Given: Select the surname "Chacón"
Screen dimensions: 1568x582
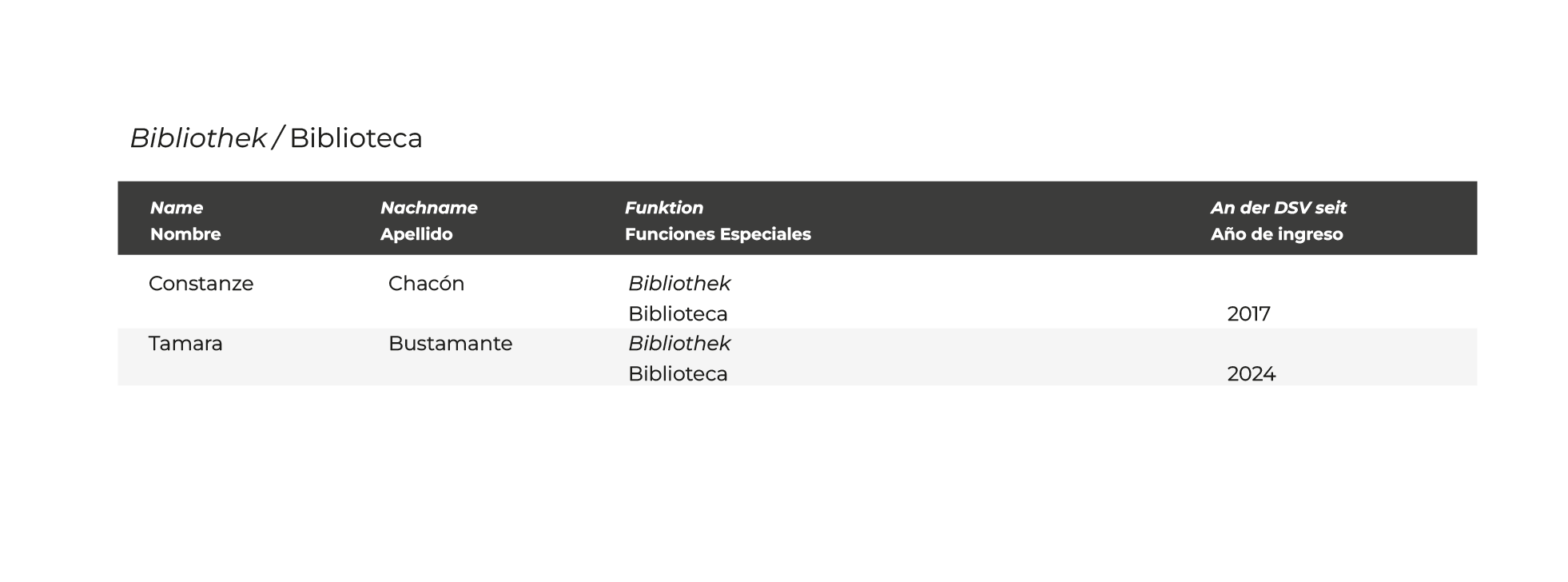Looking at the screenshot, I should tap(426, 284).
